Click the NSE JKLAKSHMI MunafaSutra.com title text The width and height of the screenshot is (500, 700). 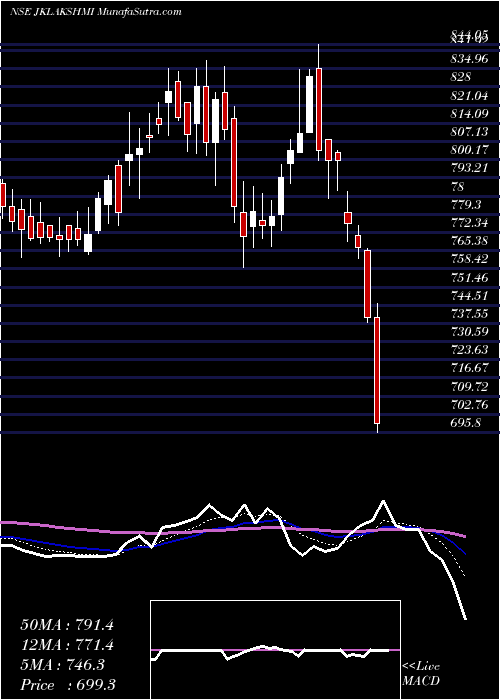point(96,12)
